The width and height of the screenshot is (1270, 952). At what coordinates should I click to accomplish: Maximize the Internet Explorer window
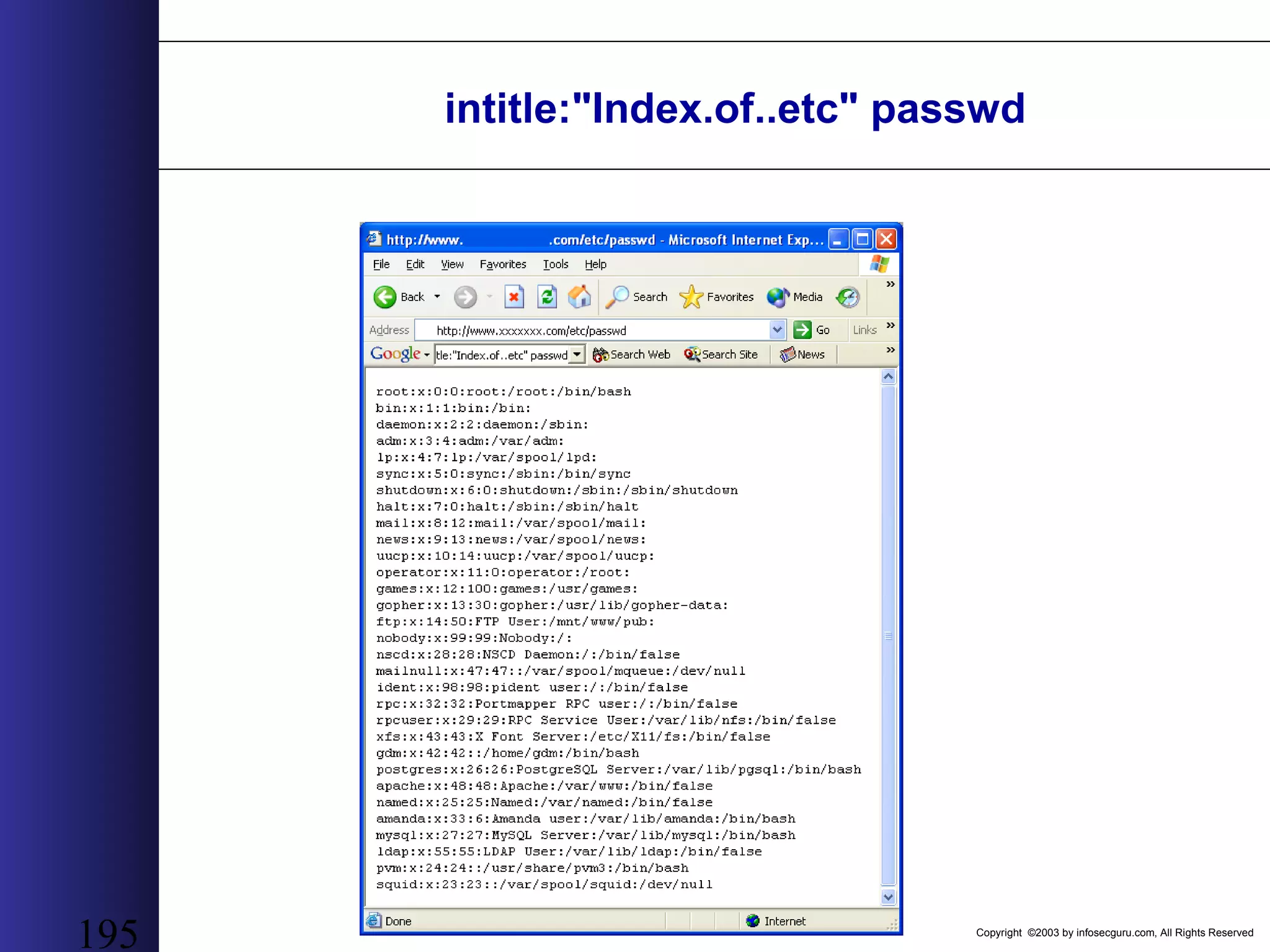coord(862,239)
